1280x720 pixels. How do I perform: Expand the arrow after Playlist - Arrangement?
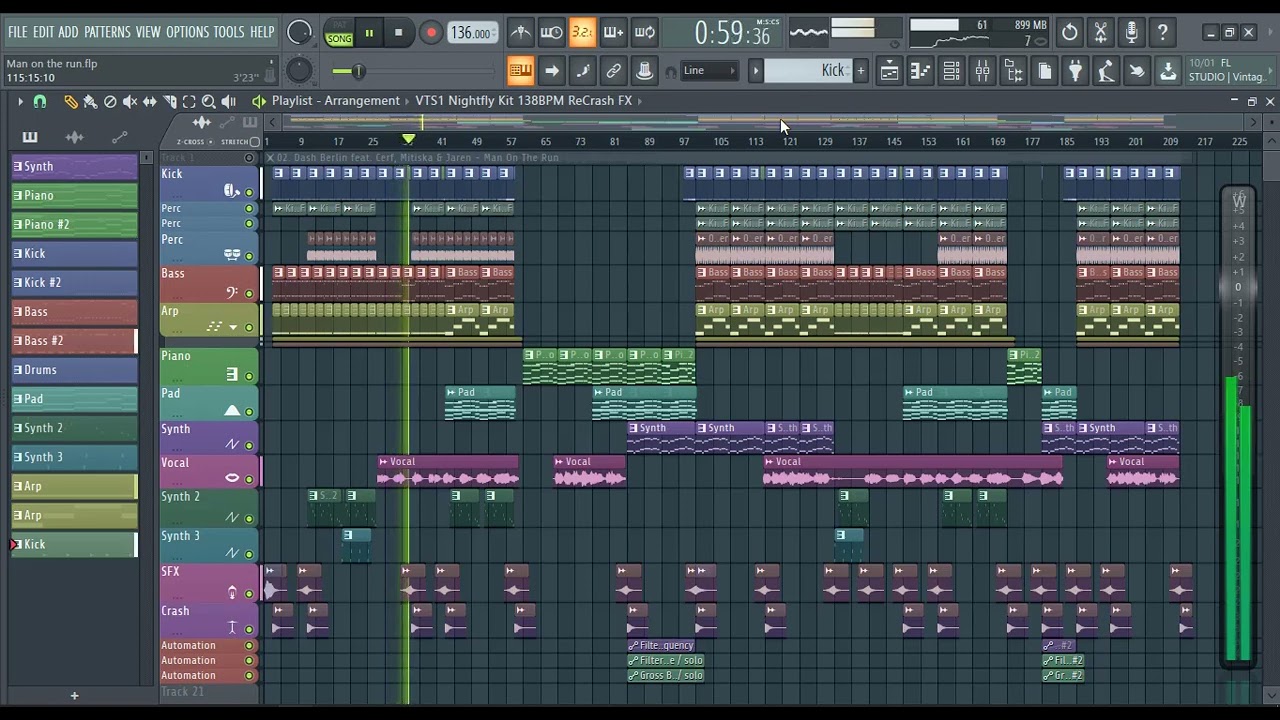pyautogui.click(x=406, y=100)
